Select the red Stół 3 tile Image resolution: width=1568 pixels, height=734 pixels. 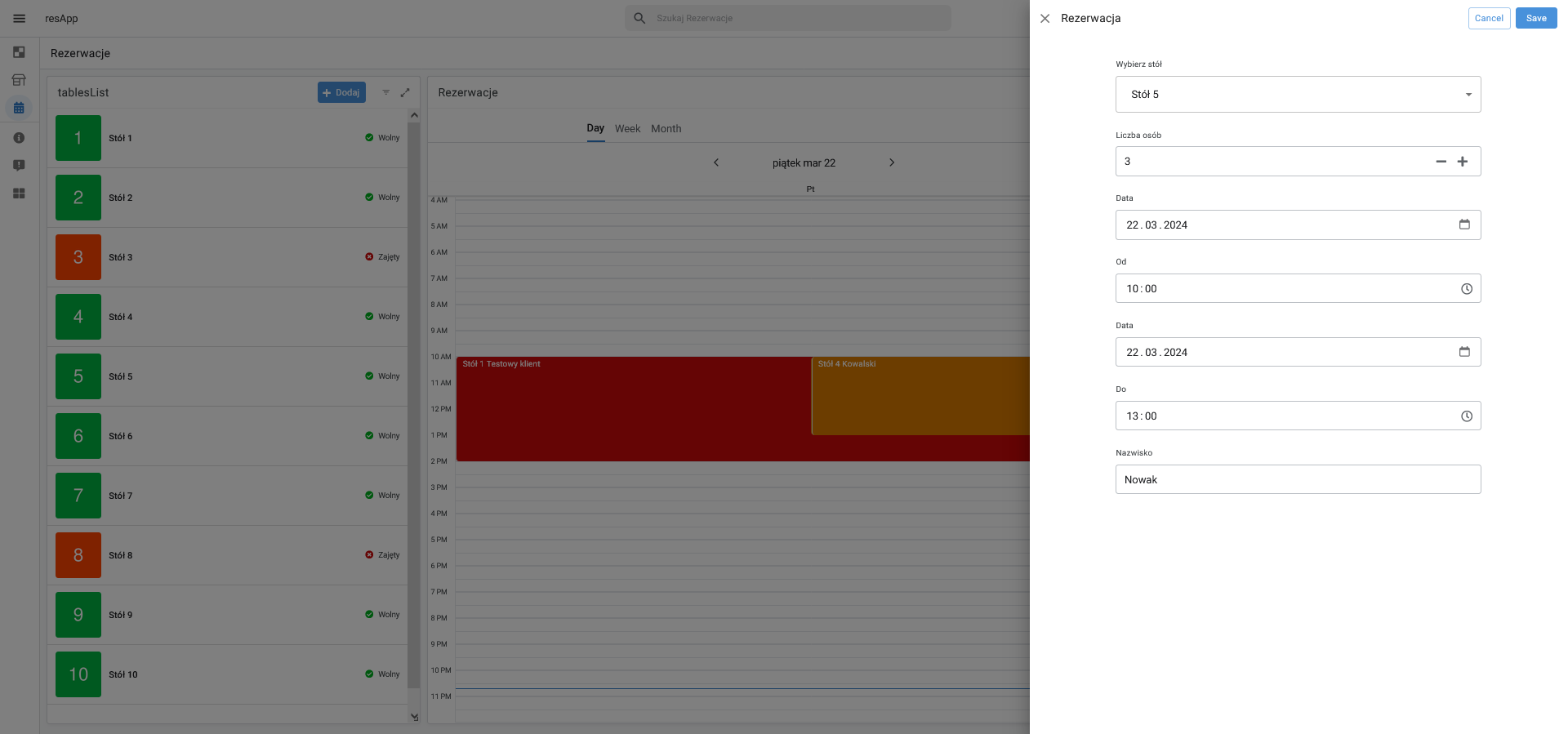pos(78,257)
